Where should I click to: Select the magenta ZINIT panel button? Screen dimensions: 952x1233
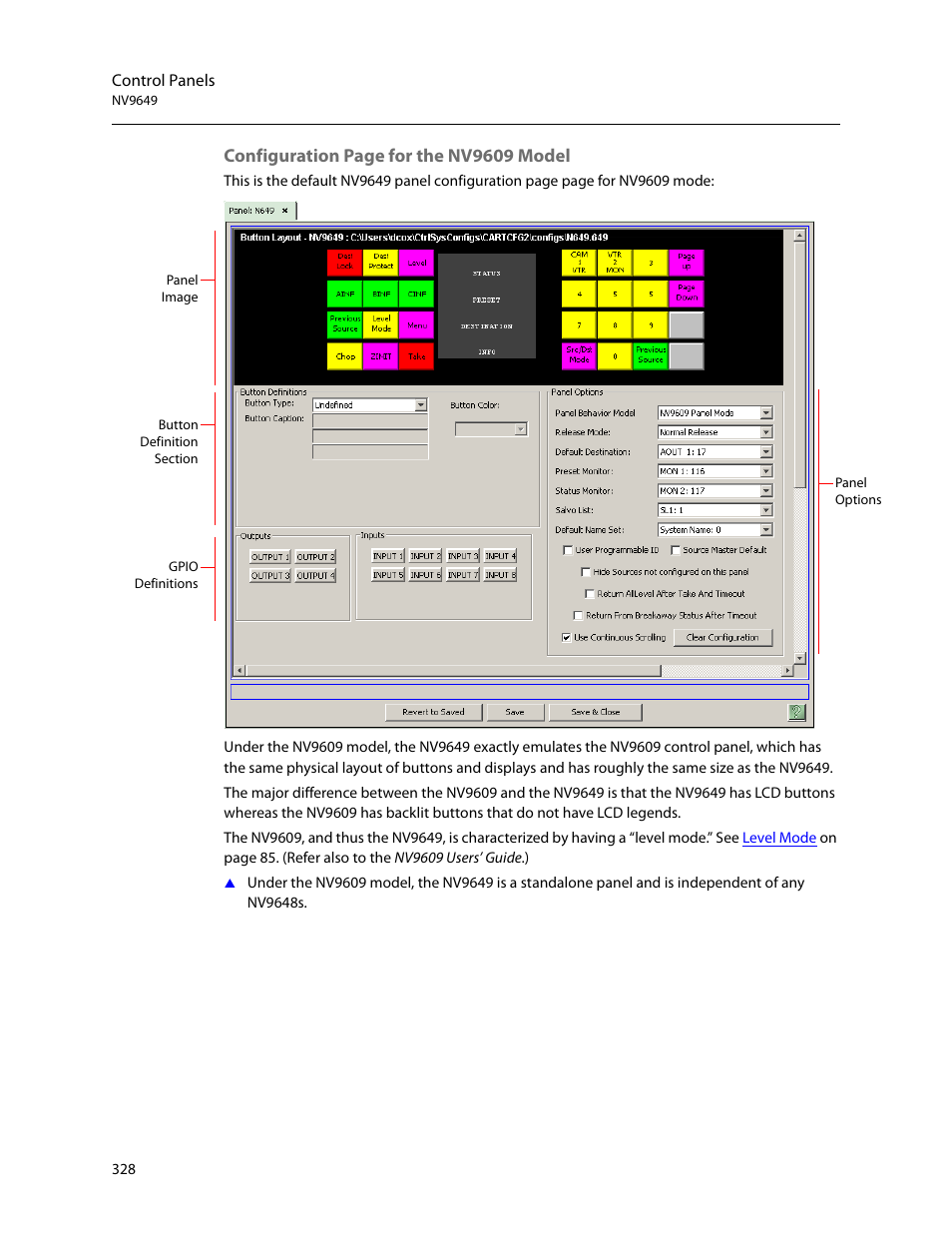(x=381, y=356)
